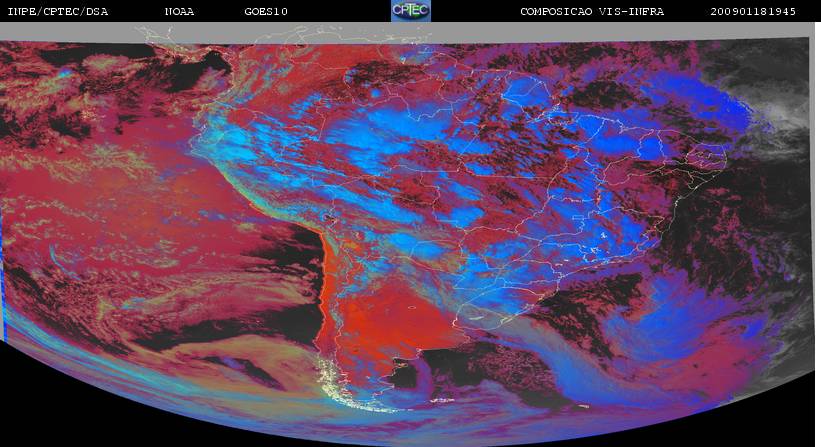Screen dimensions: 821x447
Task: Click the COMPOSICAO VIS-INFRA title text
Action: 592,12
